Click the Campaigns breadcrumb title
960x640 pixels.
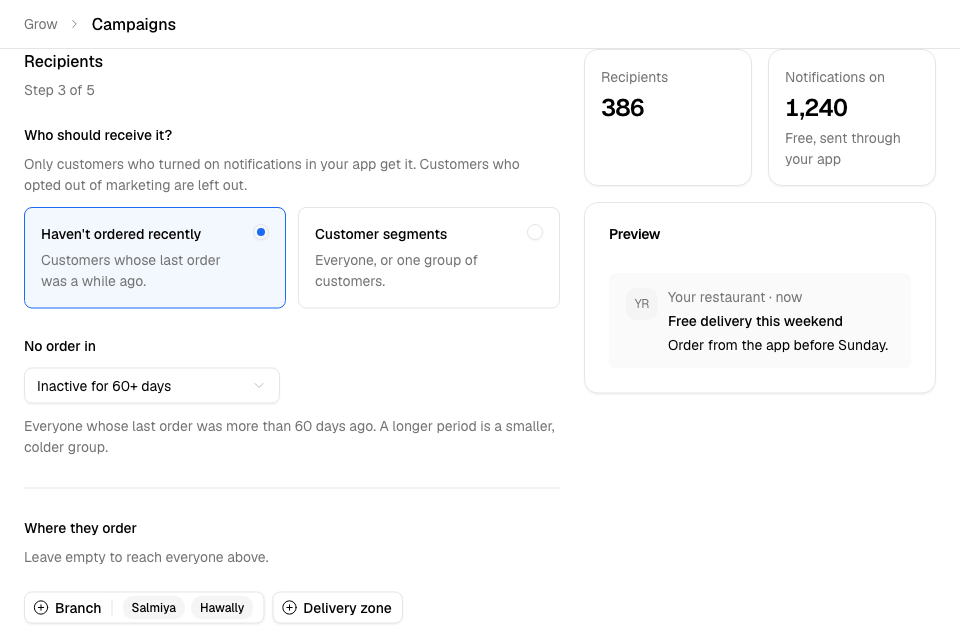(133, 24)
